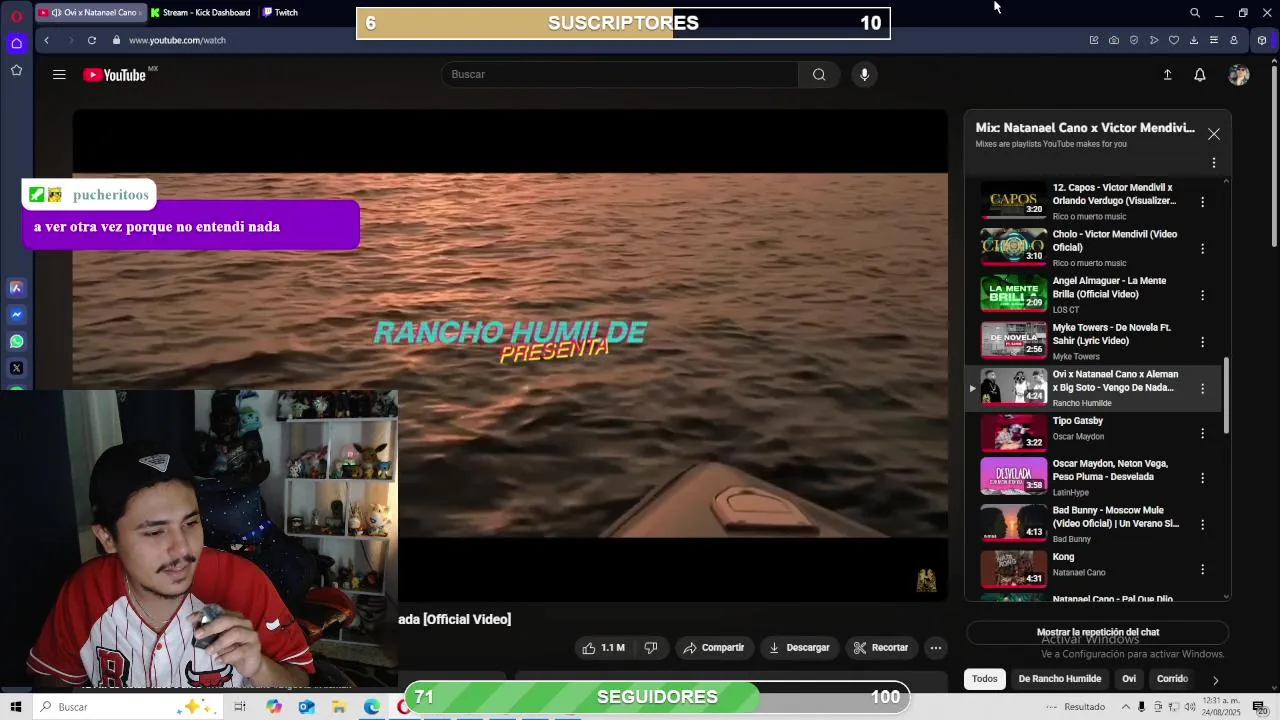The image size is (1280, 720).
Task: Open Opera sidebar home/start page icon
Action: [16, 43]
